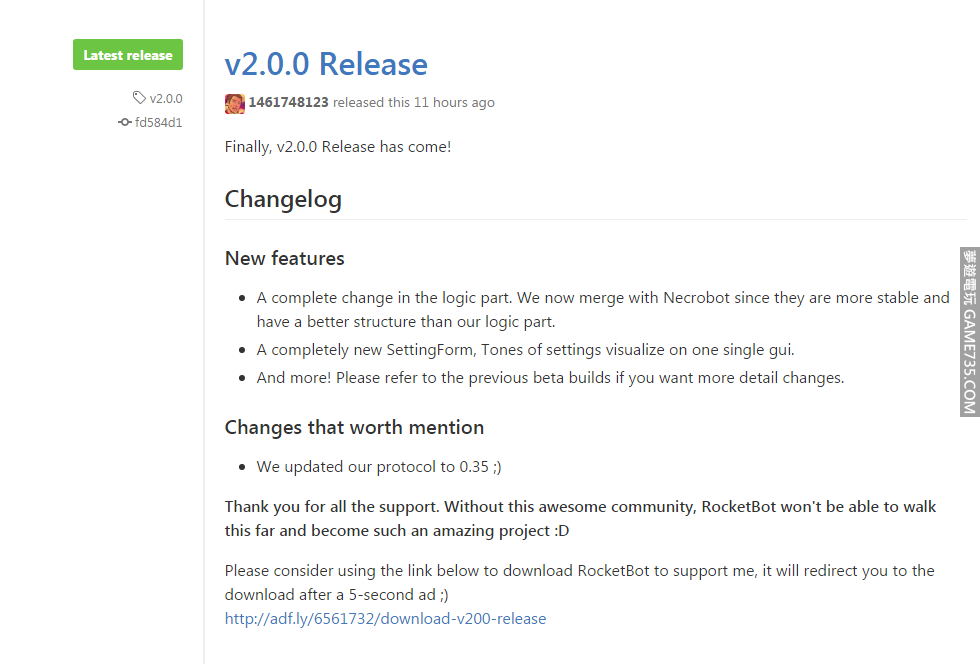
Task: Click the Changelog heading
Action: tap(283, 199)
